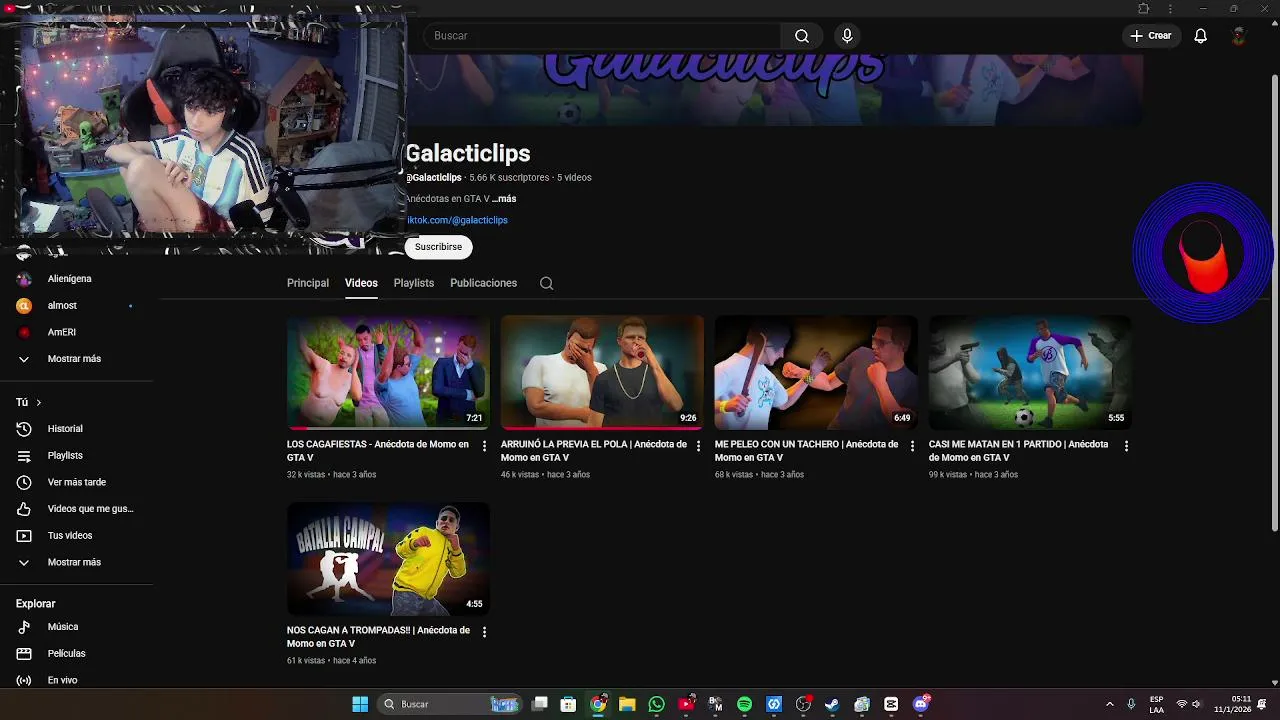Switch to the Principal tab

[308, 283]
